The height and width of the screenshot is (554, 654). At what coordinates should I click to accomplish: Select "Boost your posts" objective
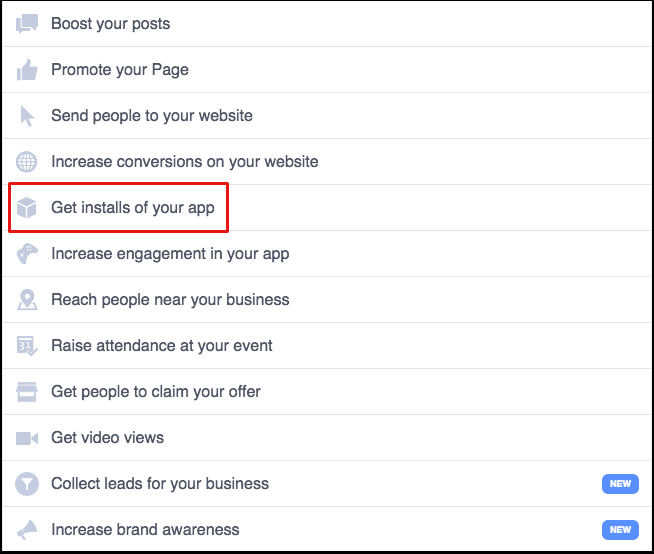click(111, 24)
